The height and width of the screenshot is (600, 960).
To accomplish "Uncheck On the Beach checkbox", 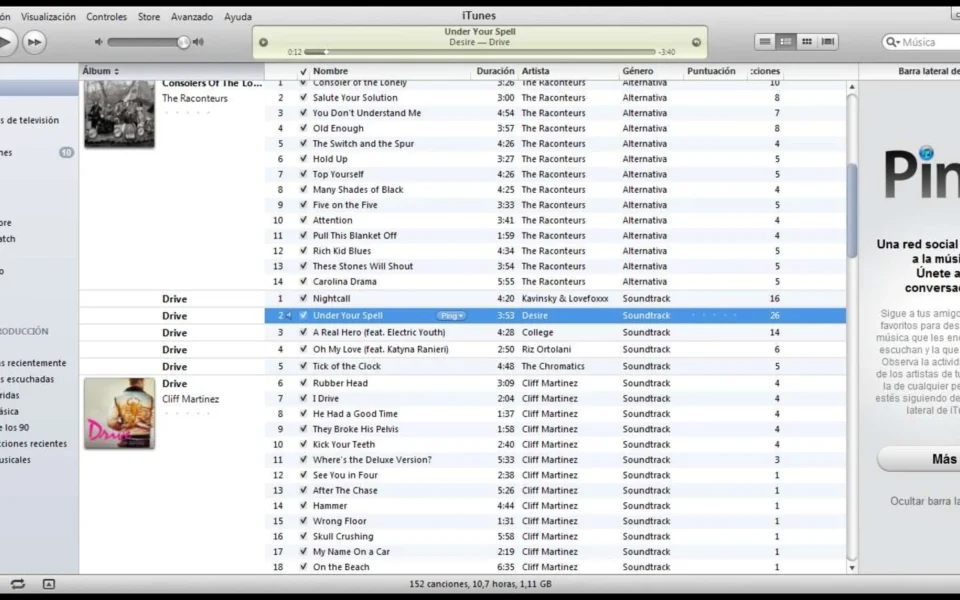I will point(303,566).
